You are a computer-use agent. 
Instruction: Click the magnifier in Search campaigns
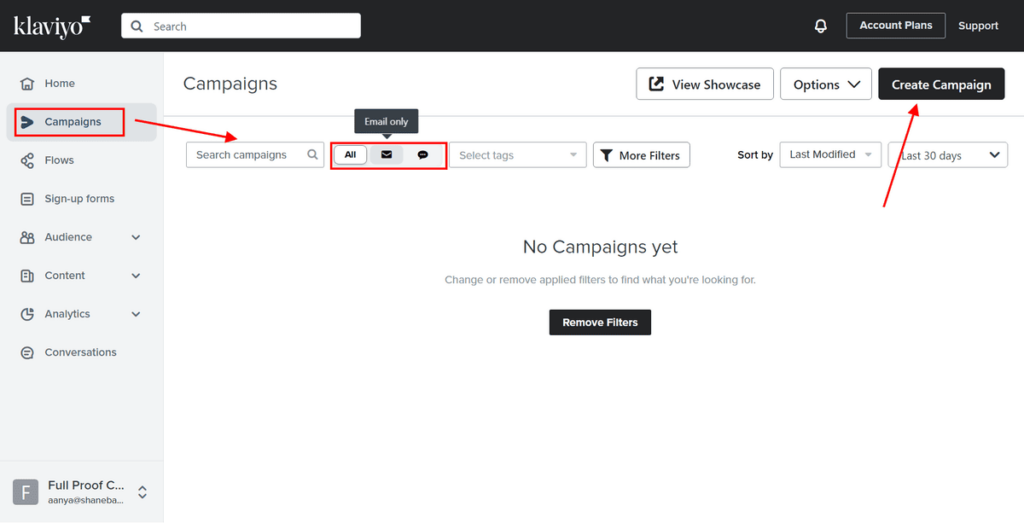[313, 155]
